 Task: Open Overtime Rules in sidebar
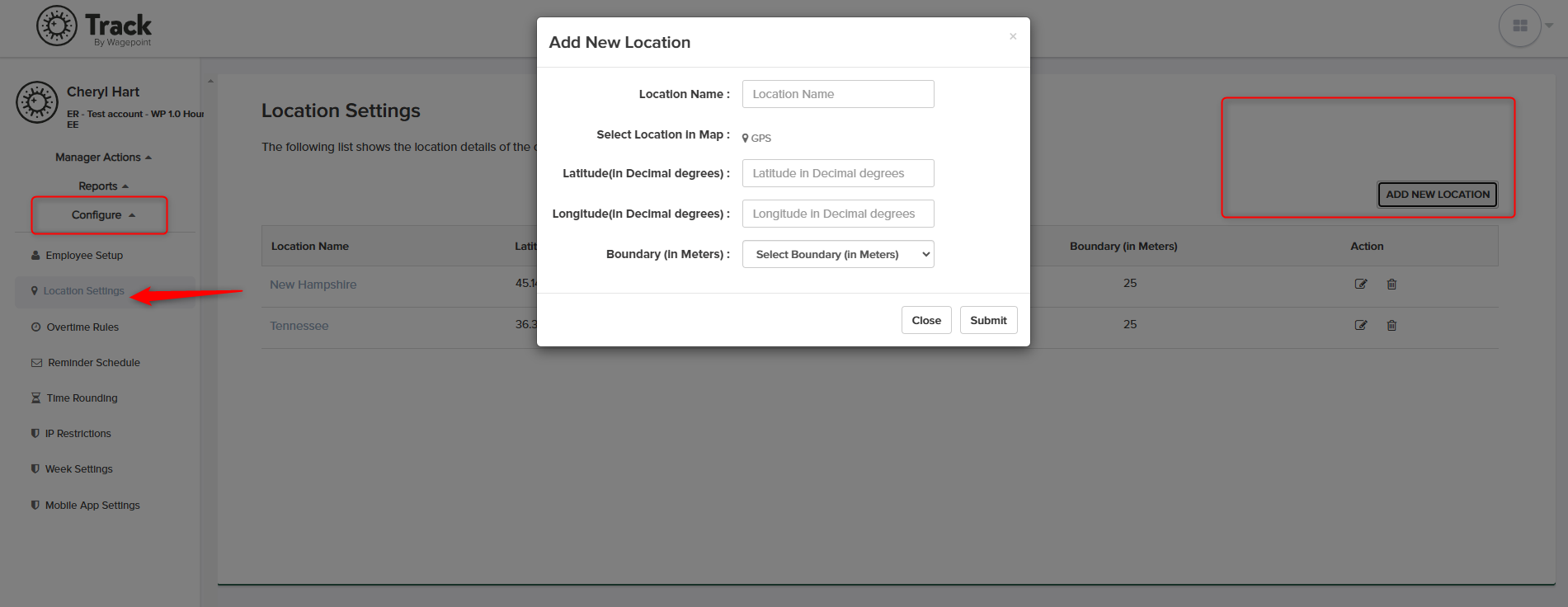(75, 327)
